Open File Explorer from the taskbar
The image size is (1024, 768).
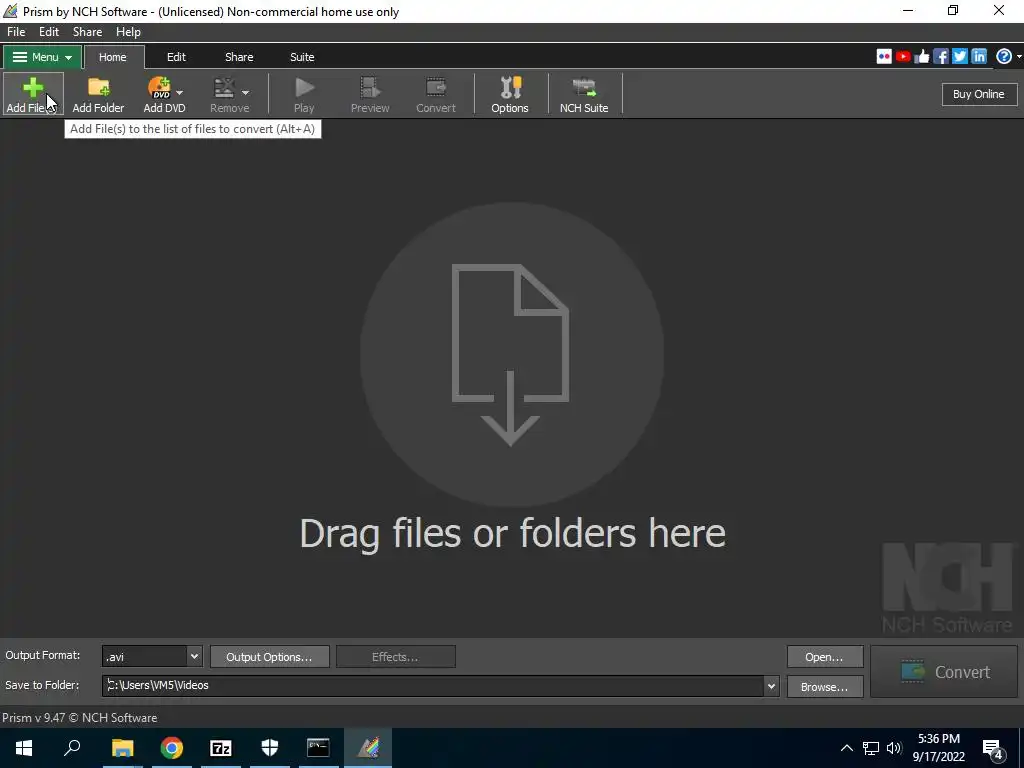(x=122, y=748)
